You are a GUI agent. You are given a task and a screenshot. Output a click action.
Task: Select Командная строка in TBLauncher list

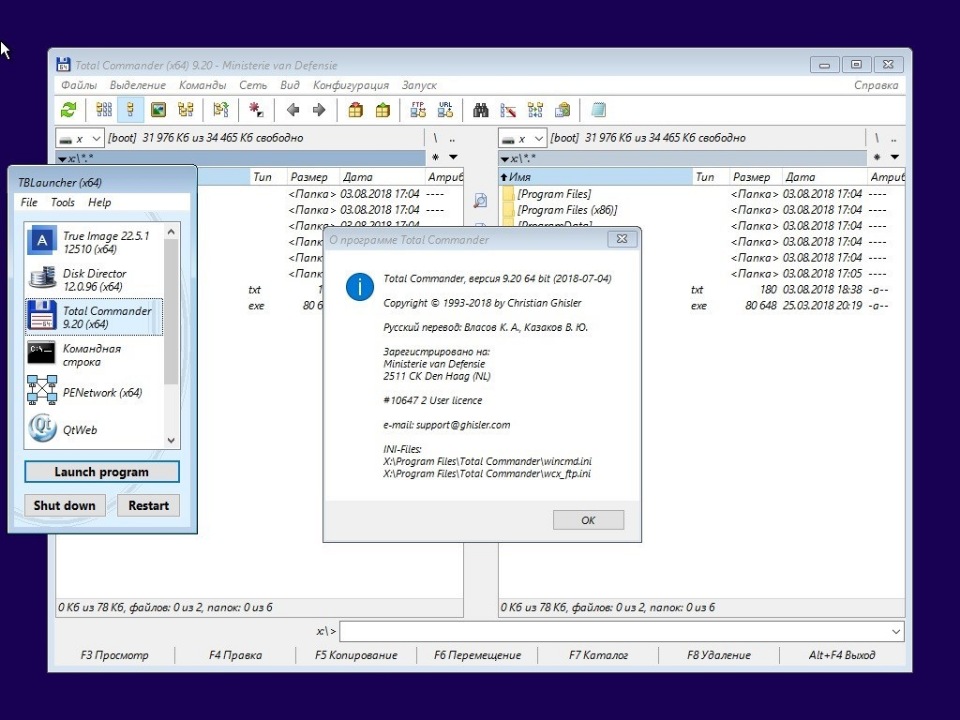pyautogui.click(x=94, y=355)
